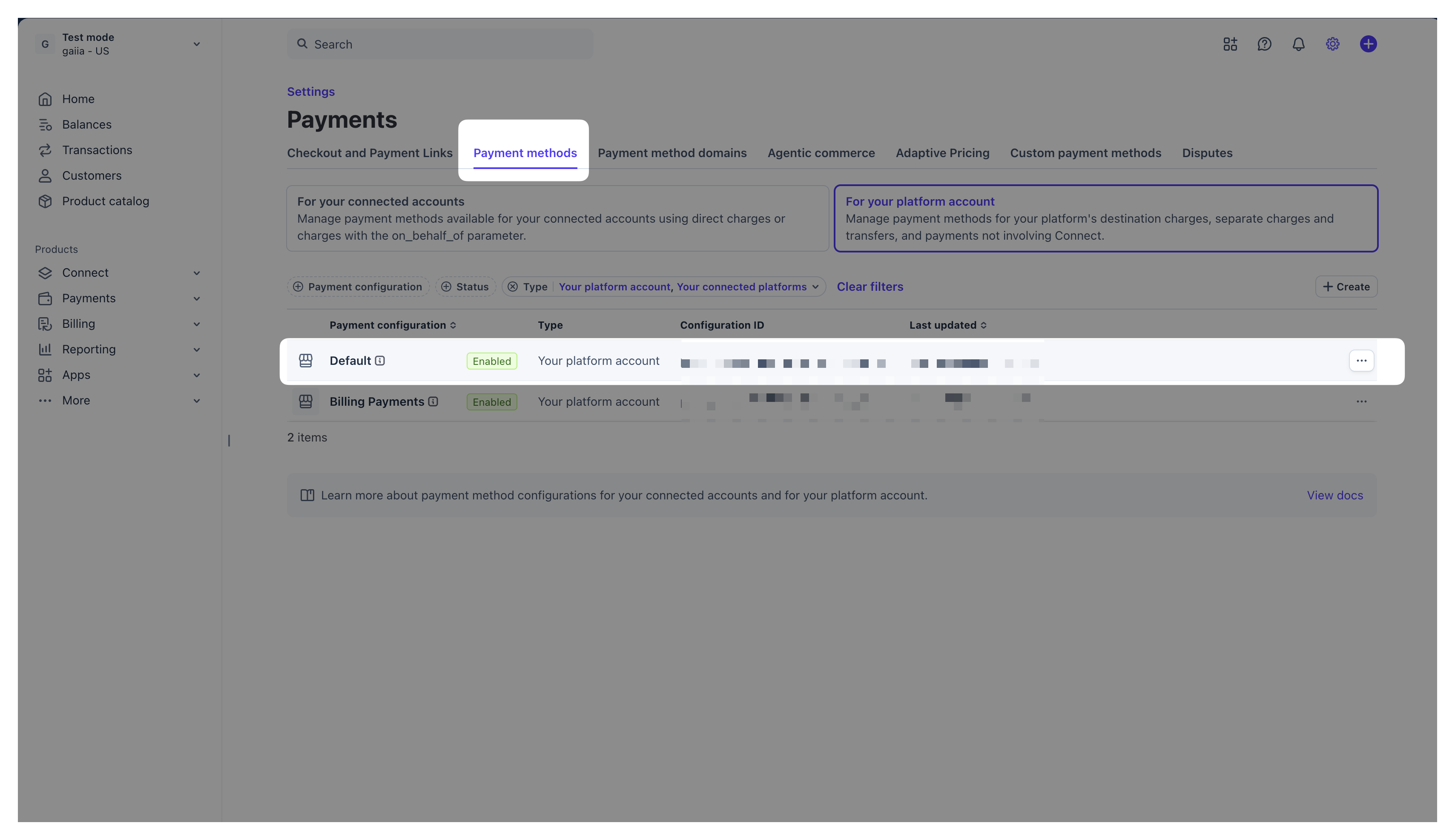The height and width of the screenshot is (840, 1455).
Task: Switch to Payment method domains tab
Action: [672, 153]
